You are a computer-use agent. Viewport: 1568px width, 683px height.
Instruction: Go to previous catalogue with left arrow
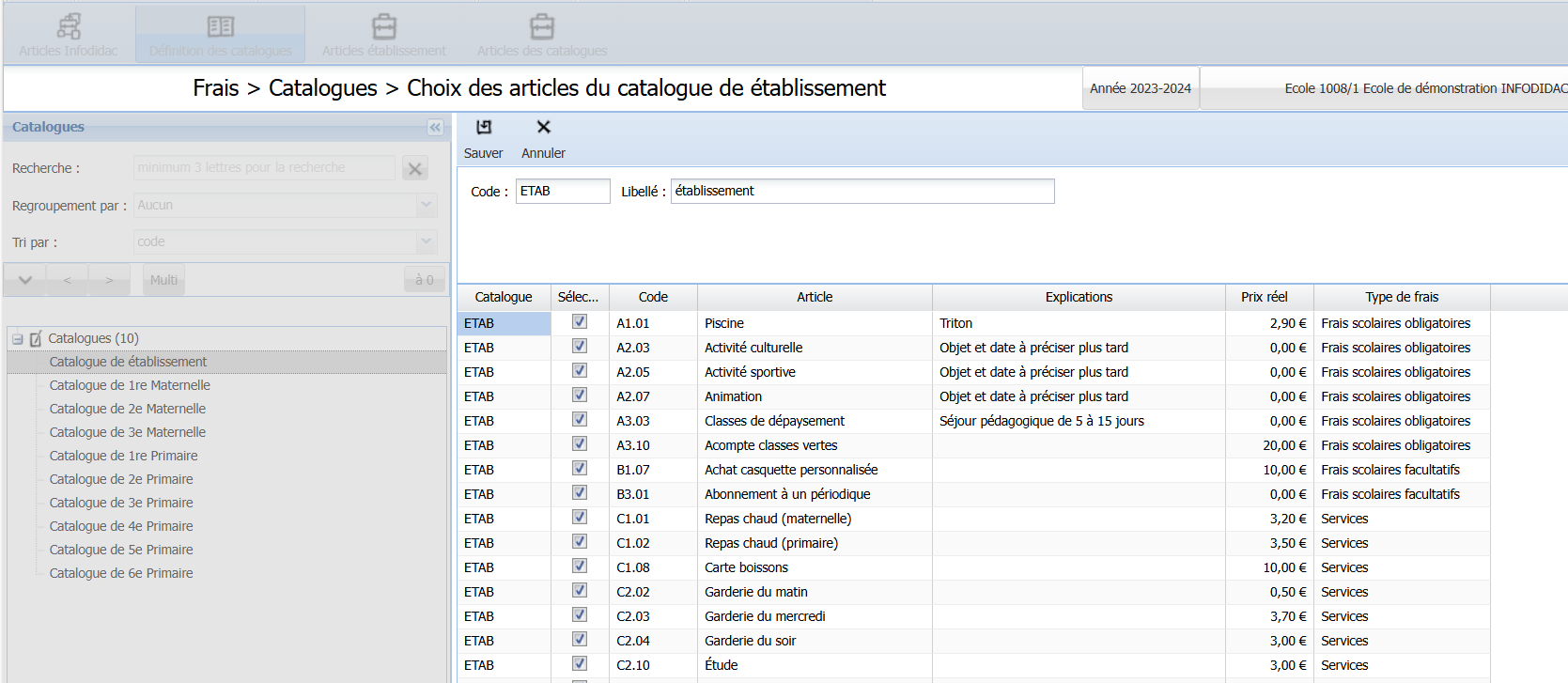pos(67,280)
